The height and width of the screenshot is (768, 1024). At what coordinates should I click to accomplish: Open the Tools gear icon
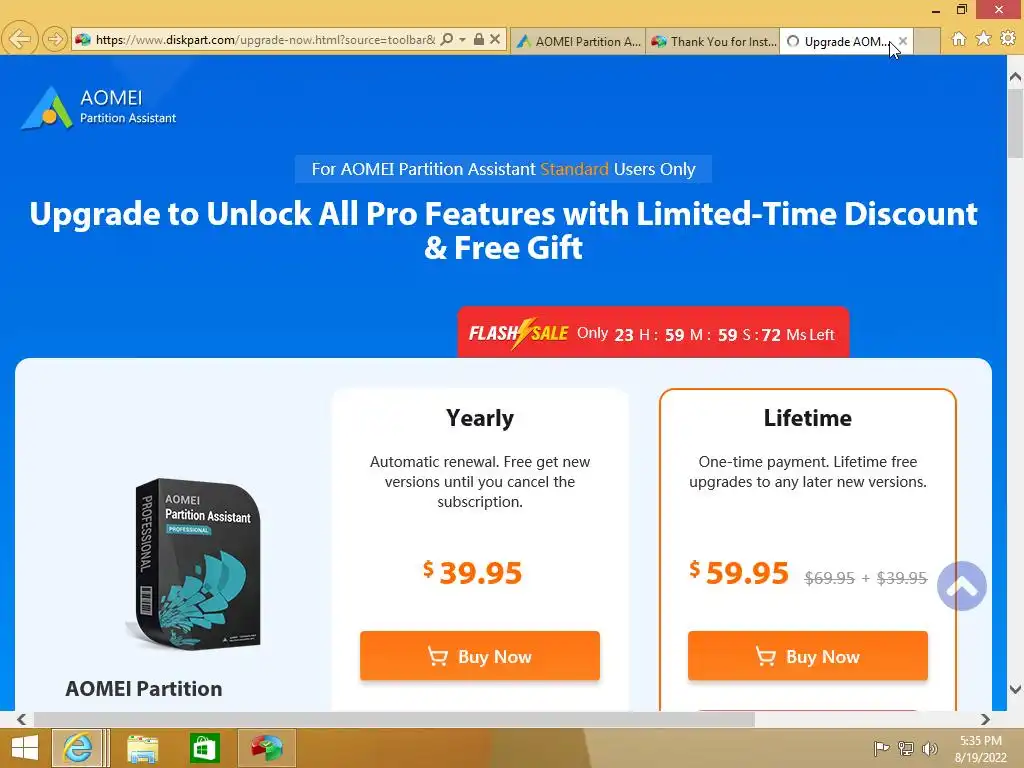point(1008,39)
